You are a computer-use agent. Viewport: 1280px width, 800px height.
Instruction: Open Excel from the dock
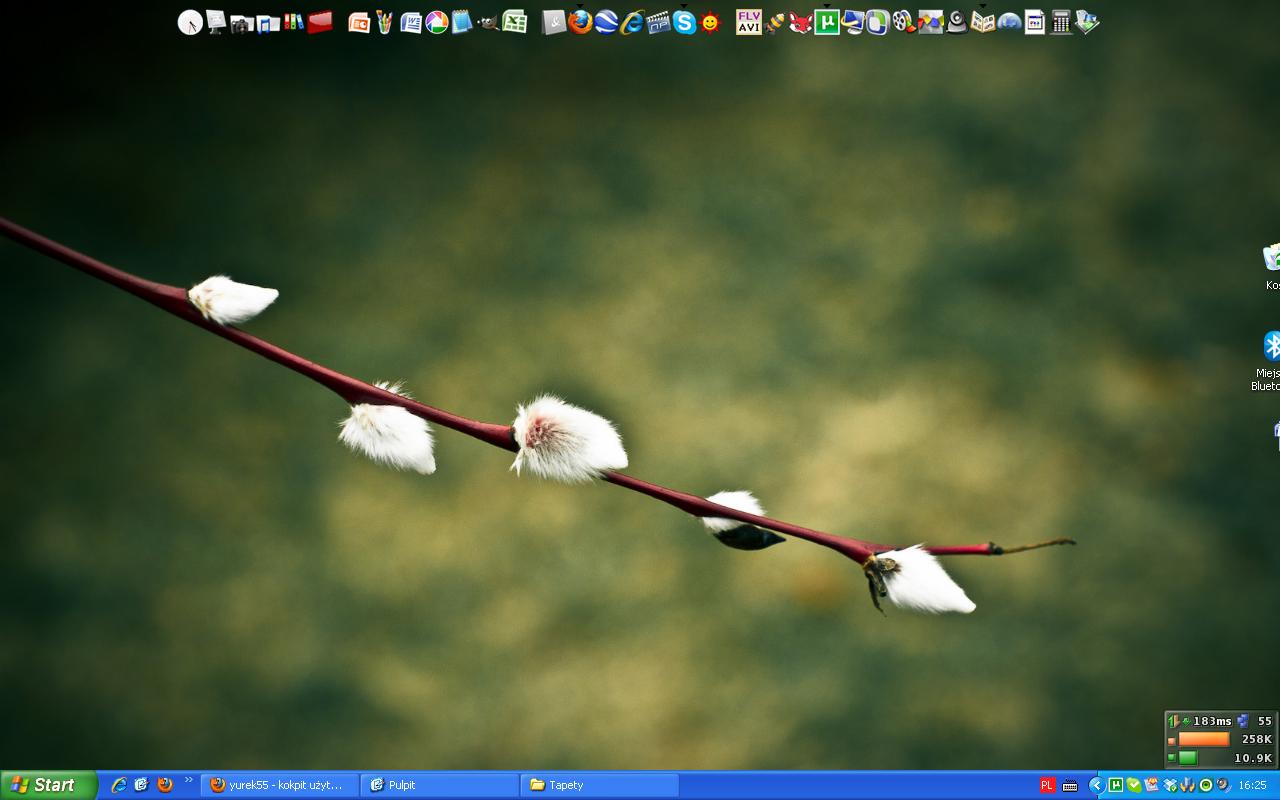[515, 22]
